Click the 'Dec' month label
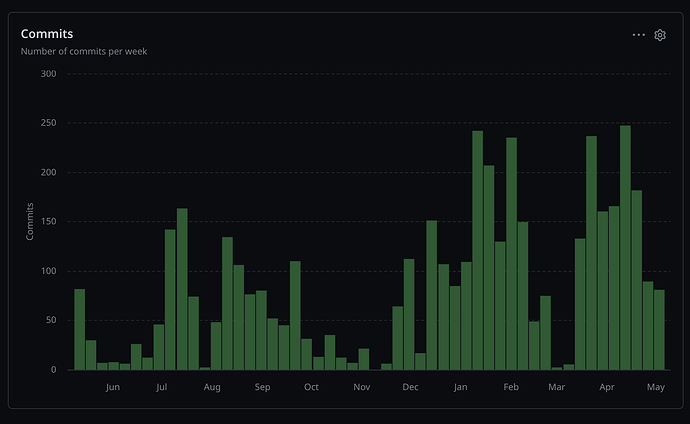The image size is (690, 424). click(x=410, y=387)
